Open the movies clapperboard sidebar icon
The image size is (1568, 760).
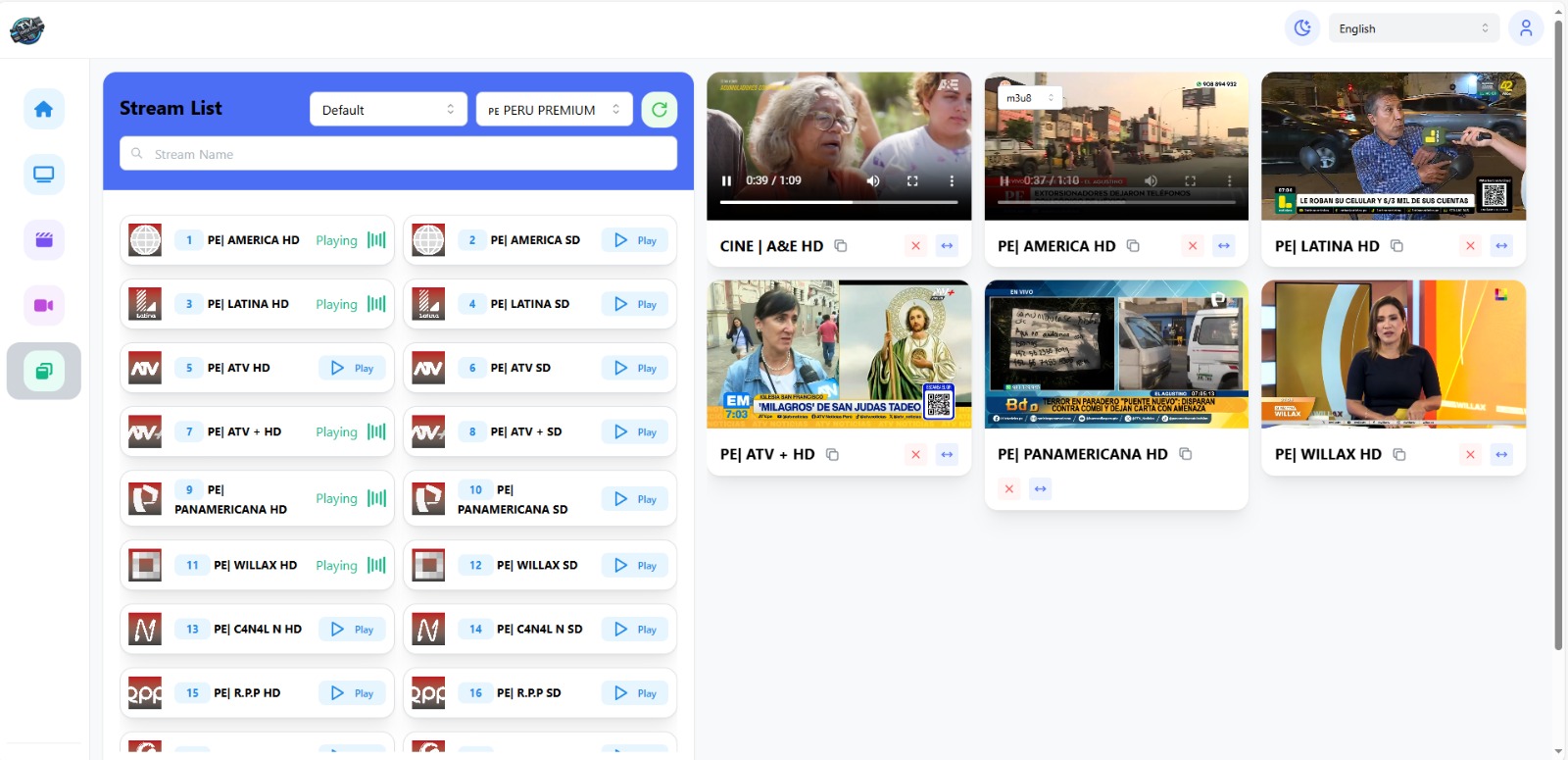click(44, 240)
